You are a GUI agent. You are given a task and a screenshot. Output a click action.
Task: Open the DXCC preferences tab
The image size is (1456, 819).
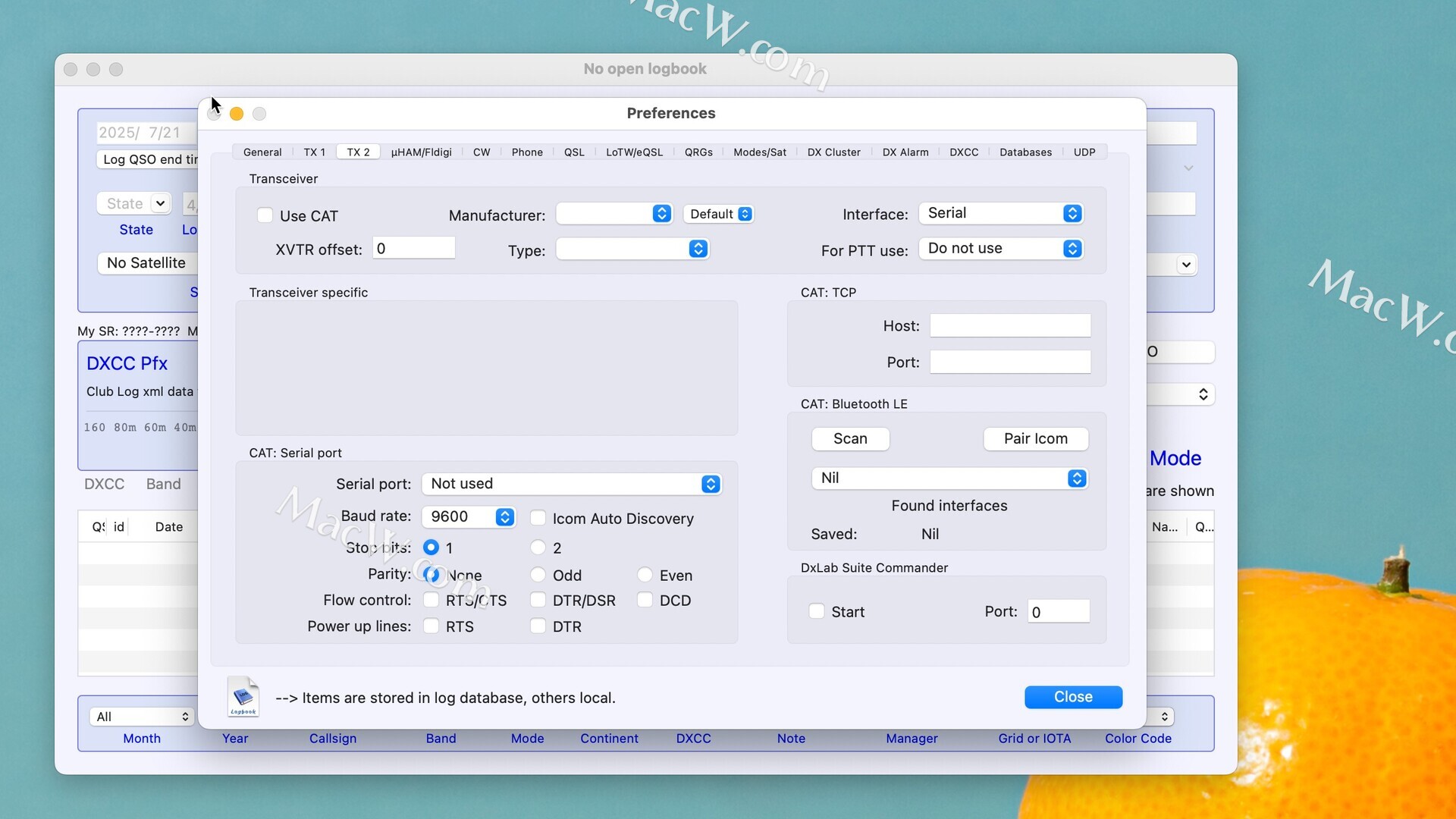coord(964,152)
